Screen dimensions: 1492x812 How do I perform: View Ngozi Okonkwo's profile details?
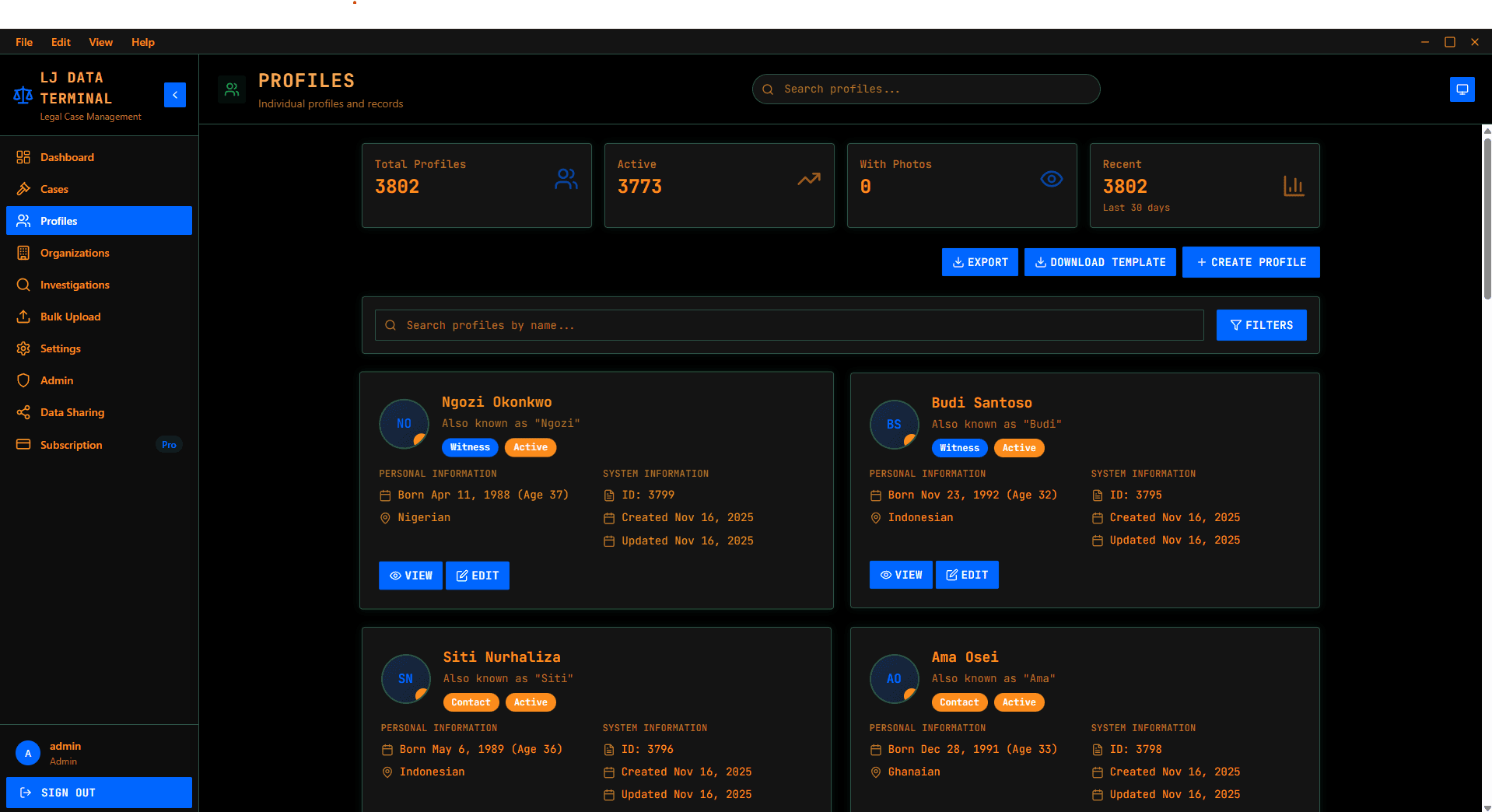(410, 576)
